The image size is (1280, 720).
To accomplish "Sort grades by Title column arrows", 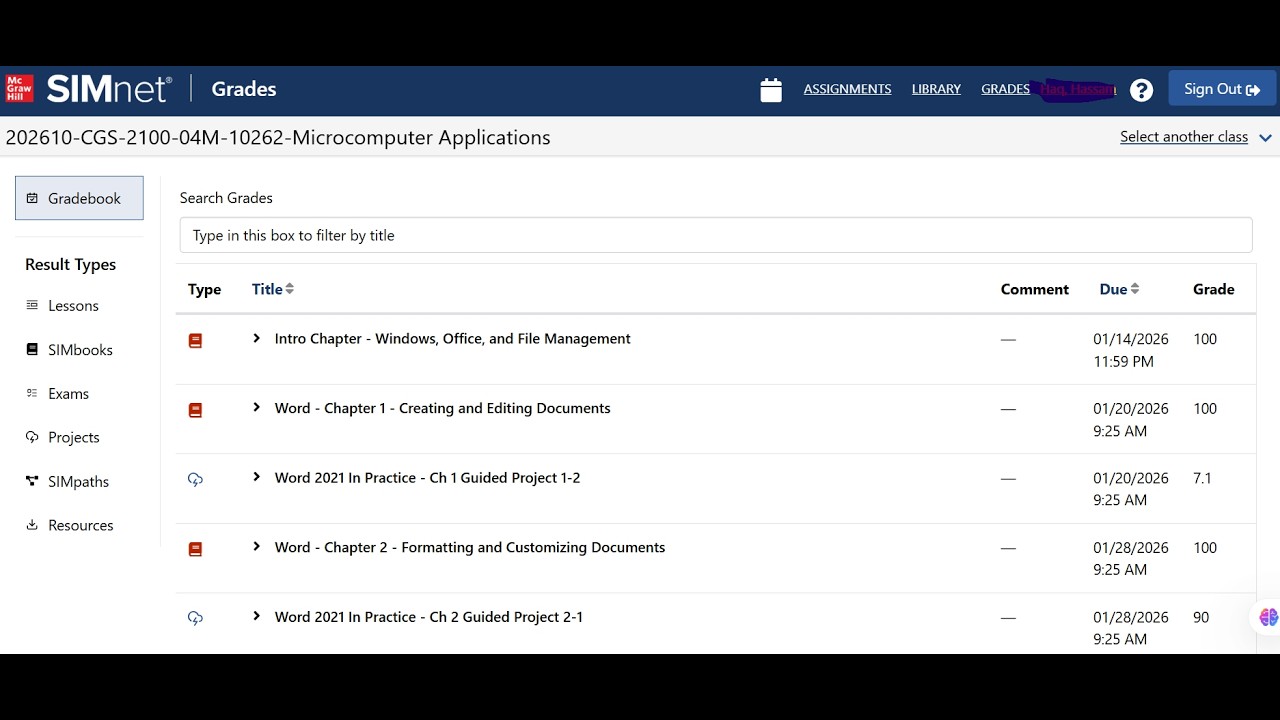I will click(290, 289).
